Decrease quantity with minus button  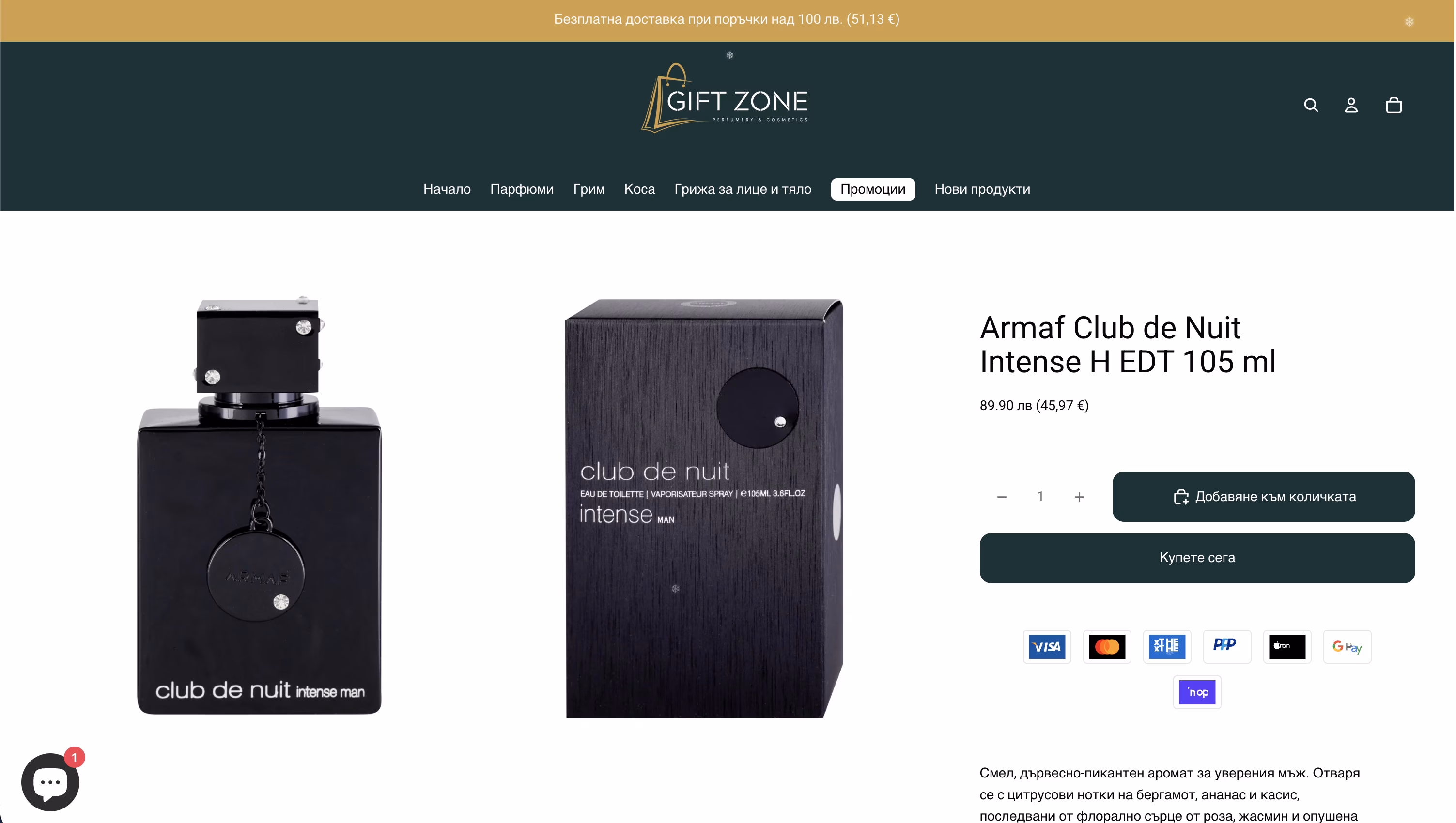(x=1003, y=497)
